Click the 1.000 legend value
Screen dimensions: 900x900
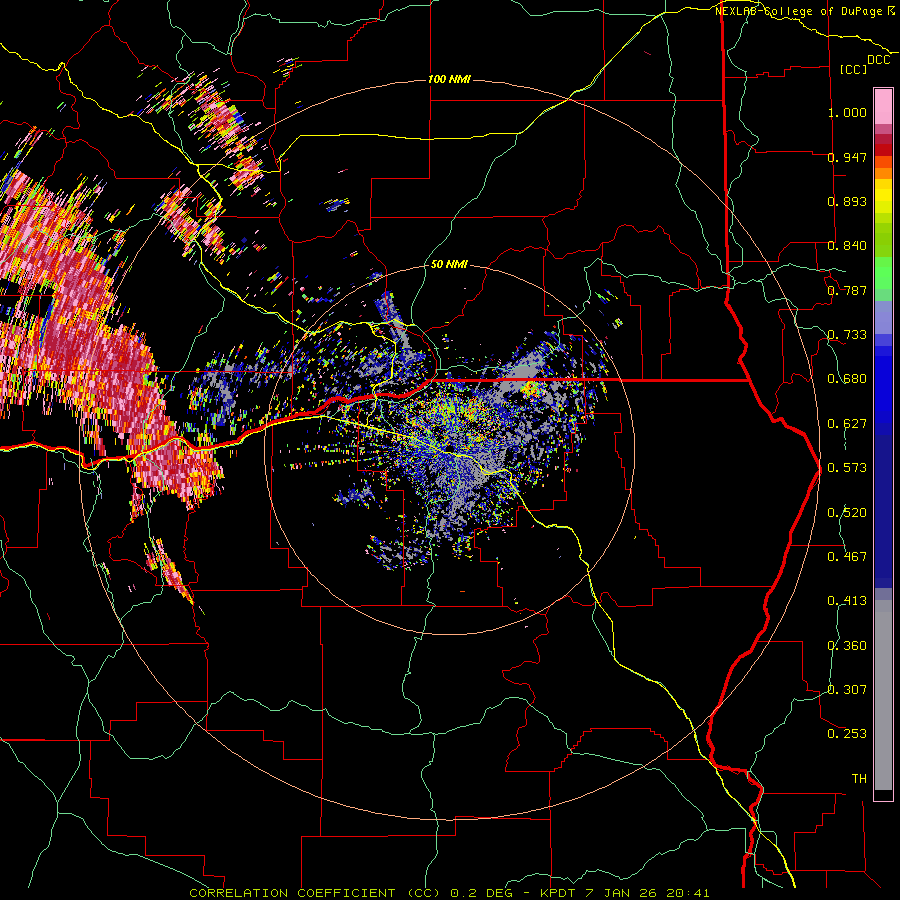(x=847, y=112)
